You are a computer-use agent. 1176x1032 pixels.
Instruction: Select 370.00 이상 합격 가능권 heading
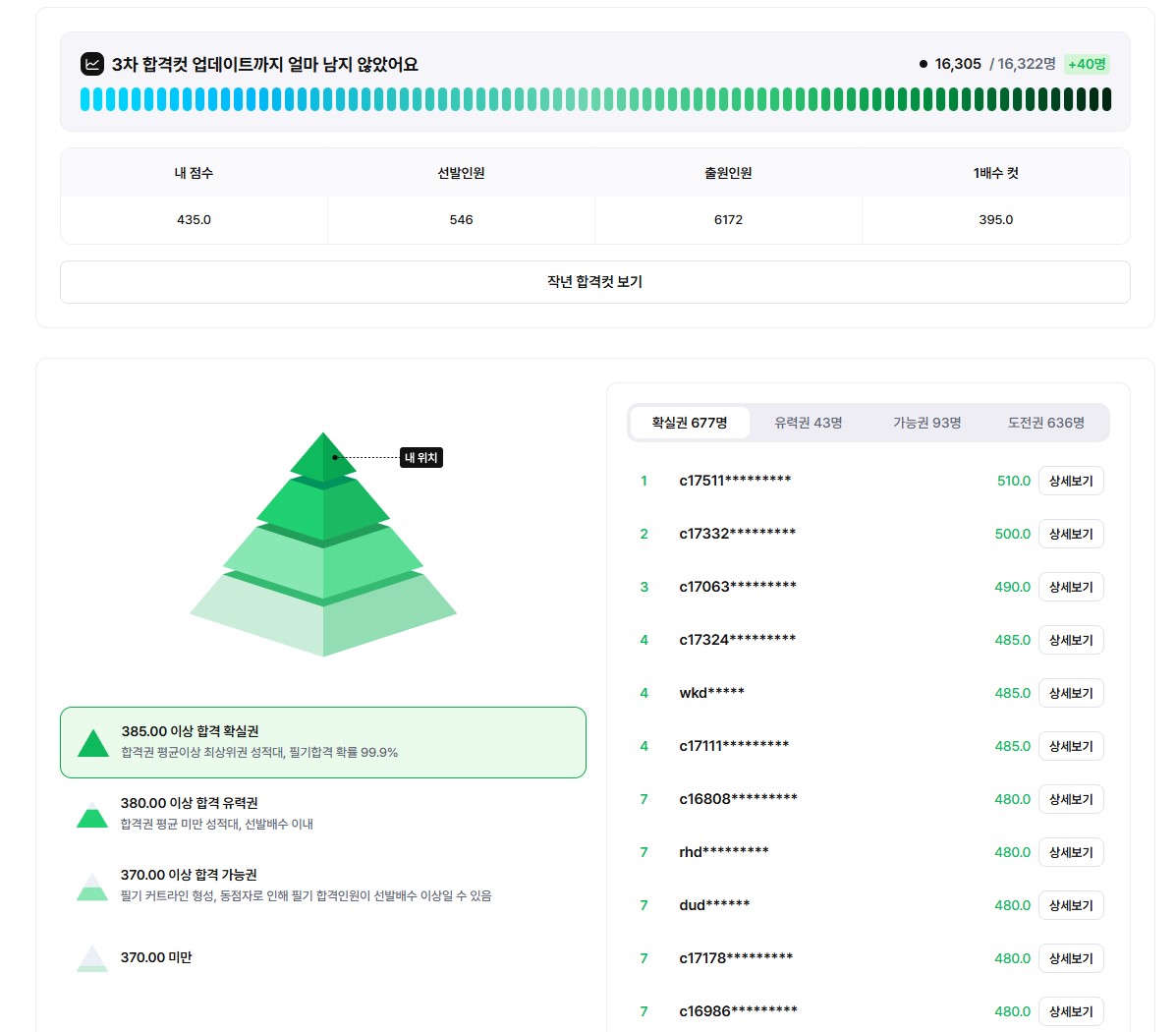(x=189, y=875)
